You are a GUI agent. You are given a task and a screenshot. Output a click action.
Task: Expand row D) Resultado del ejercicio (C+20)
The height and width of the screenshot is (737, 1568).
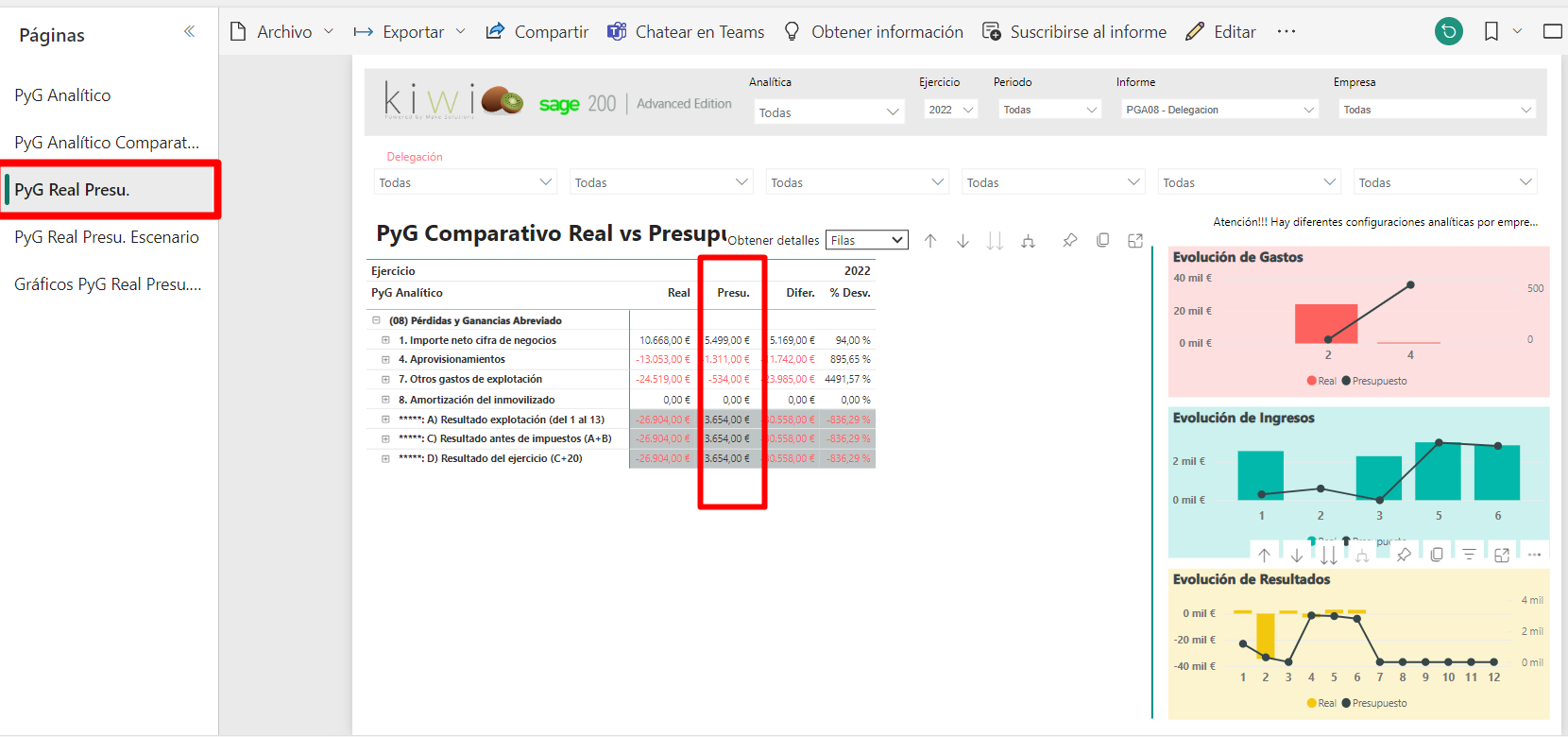click(385, 458)
